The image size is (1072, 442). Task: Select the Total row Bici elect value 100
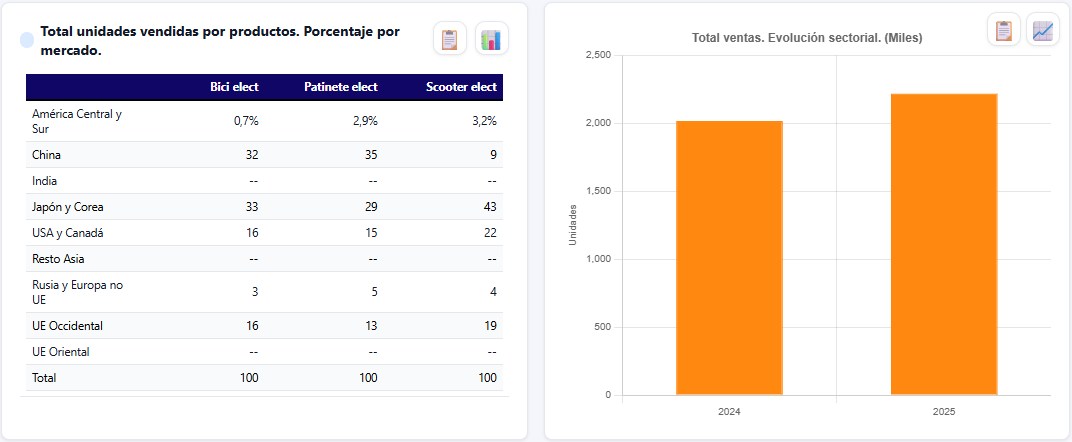(250, 378)
